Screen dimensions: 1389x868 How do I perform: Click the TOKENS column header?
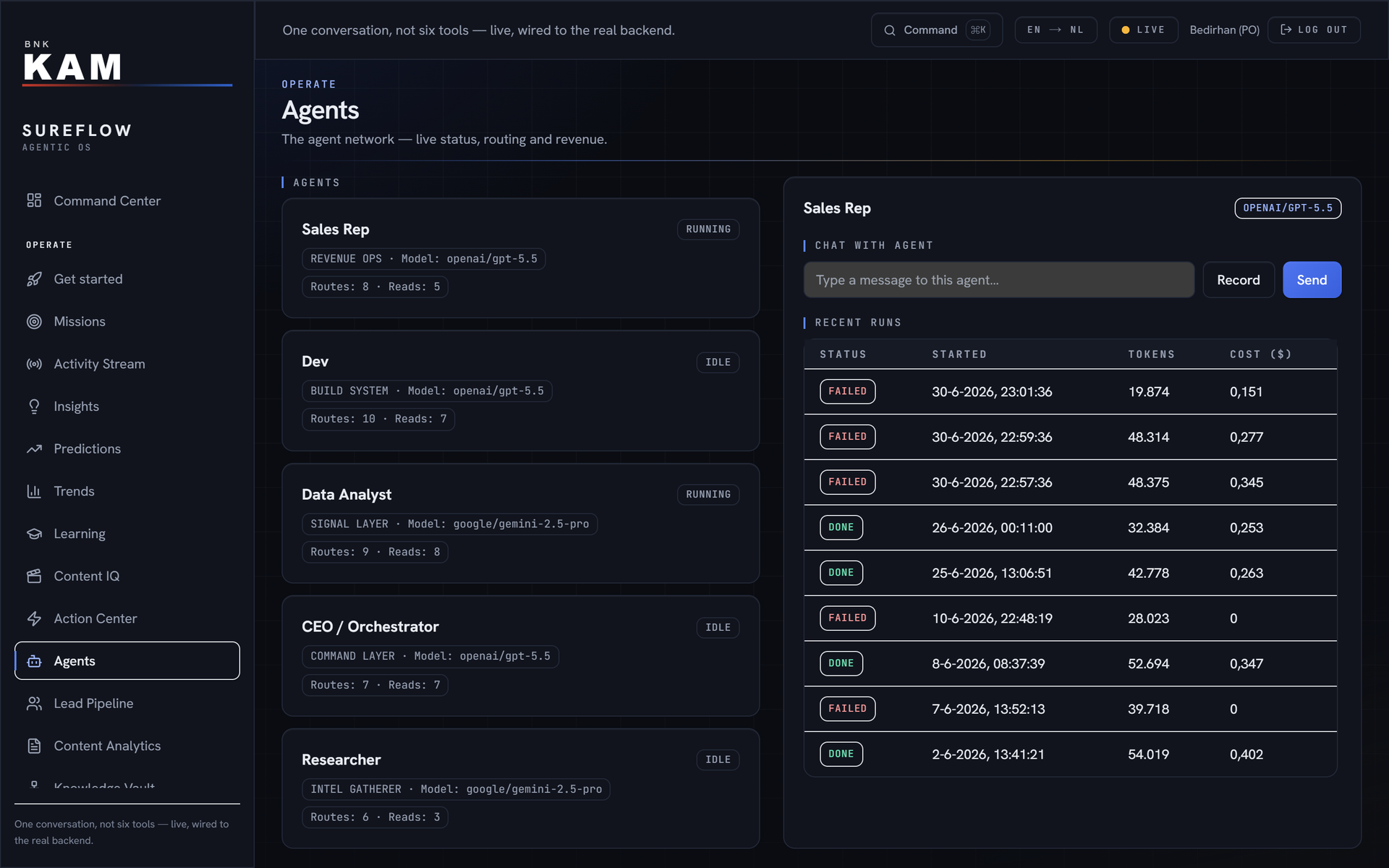point(1151,354)
